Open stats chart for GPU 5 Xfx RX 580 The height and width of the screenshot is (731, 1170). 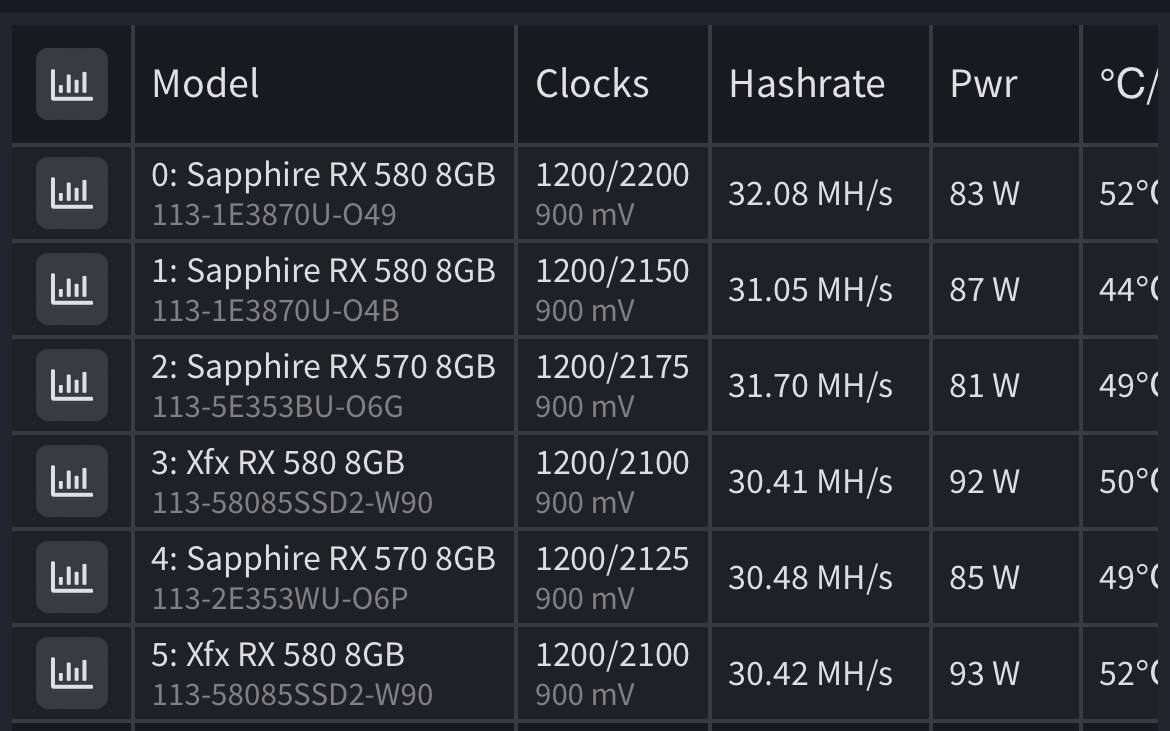pyautogui.click(x=72, y=673)
